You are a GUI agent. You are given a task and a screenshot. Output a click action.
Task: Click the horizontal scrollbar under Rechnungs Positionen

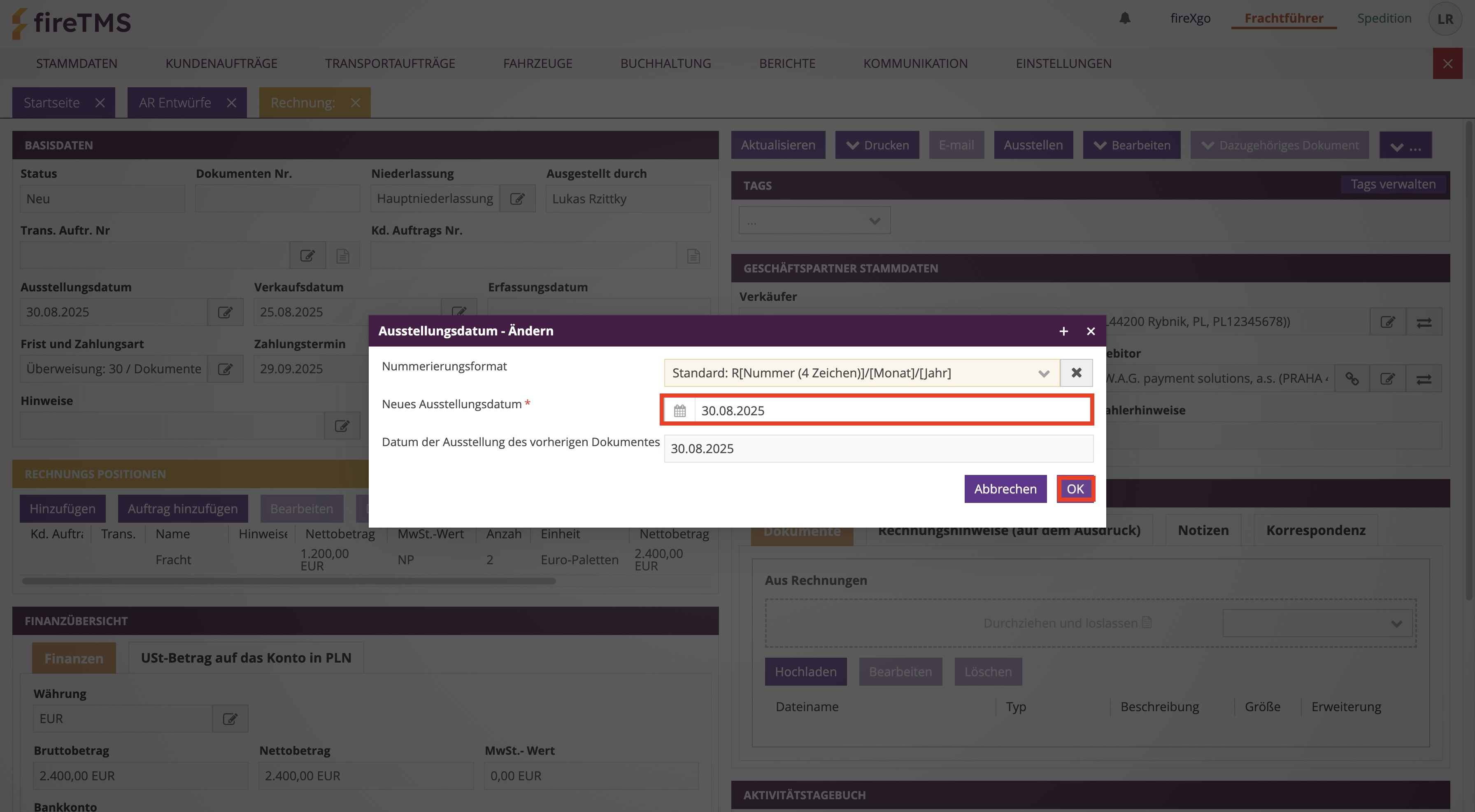pos(288,581)
